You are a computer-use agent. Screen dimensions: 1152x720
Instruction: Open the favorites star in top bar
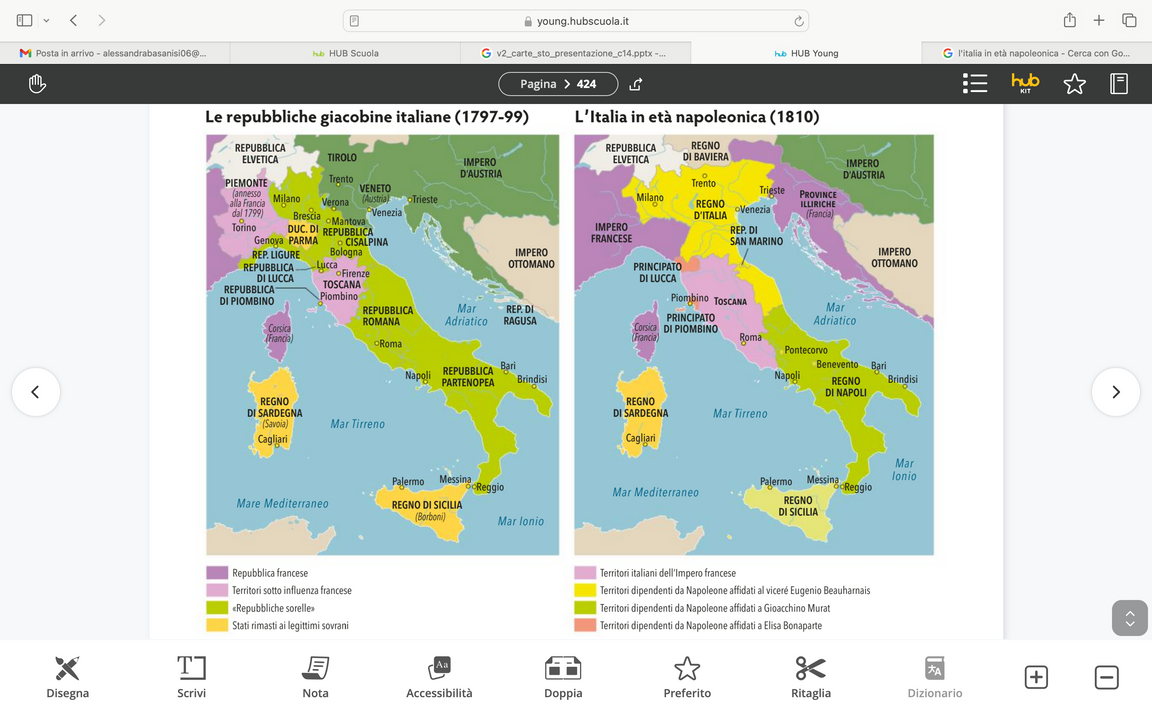pyautogui.click(x=1074, y=84)
